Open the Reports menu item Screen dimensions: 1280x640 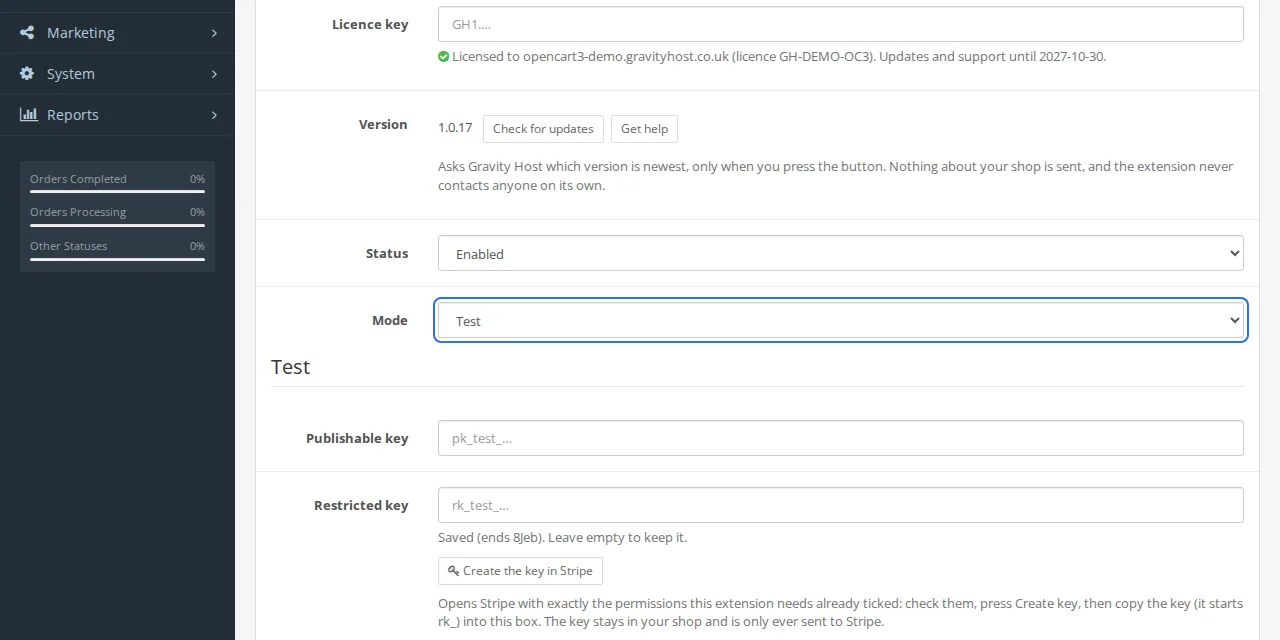tap(117, 115)
